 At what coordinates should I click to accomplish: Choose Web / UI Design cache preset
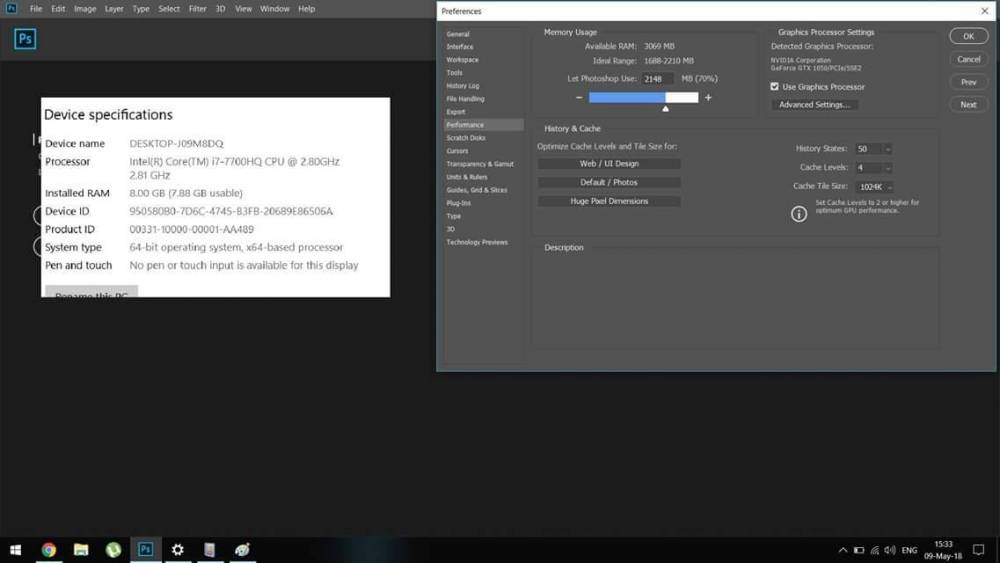609,164
